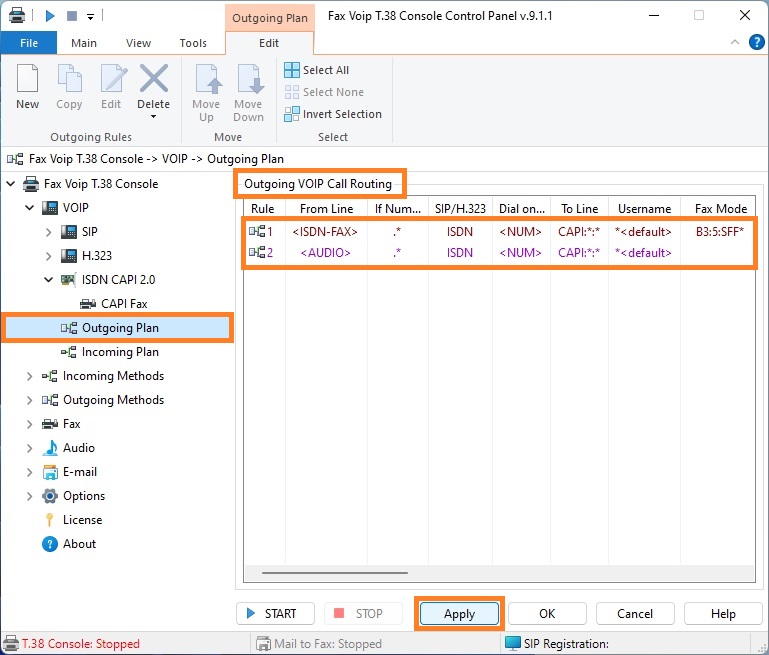Open the License item in sidebar
Image resolution: width=769 pixels, height=655 pixels.
point(82,520)
